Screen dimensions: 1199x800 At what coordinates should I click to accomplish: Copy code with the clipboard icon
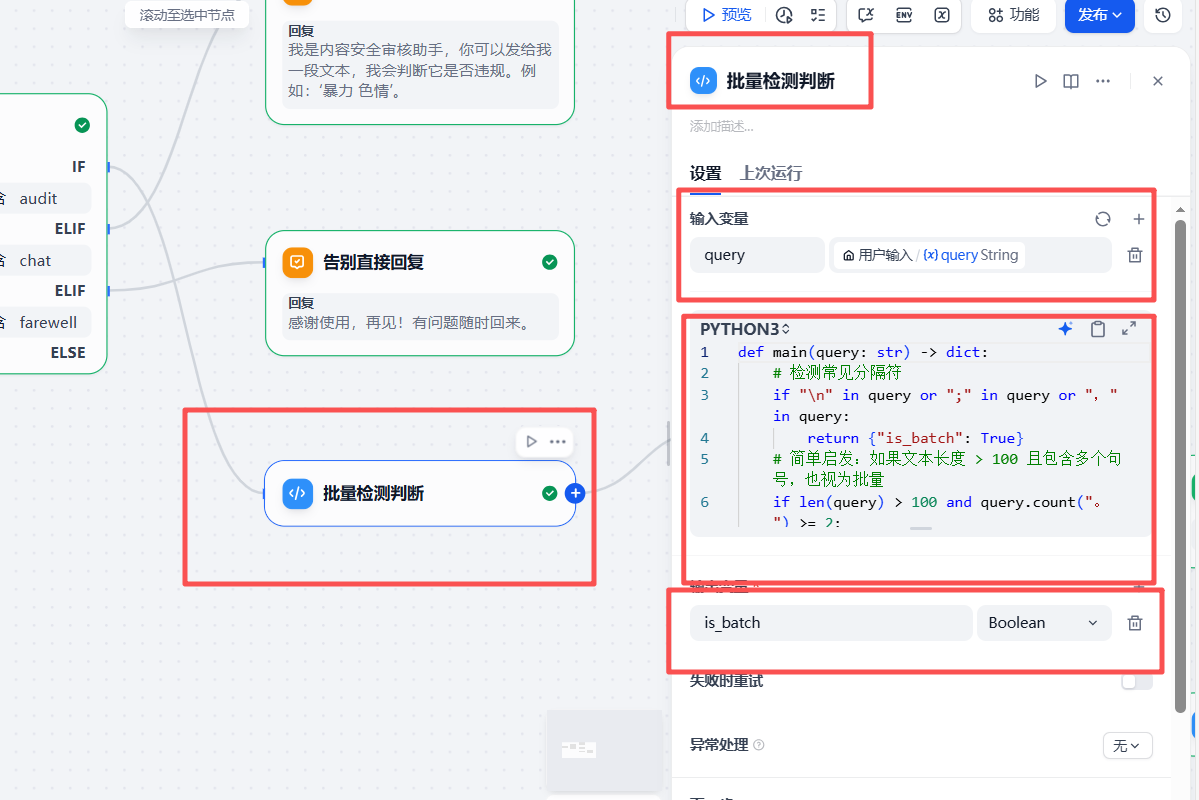pos(1097,329)
